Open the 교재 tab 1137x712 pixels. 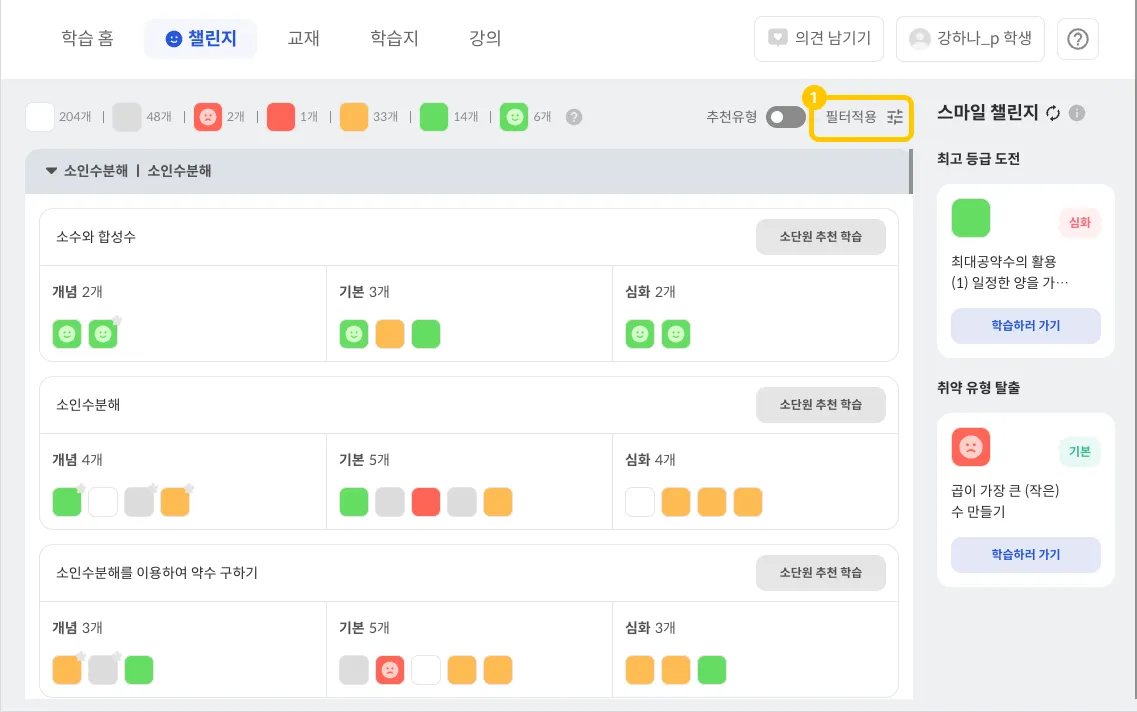[303, 38]
